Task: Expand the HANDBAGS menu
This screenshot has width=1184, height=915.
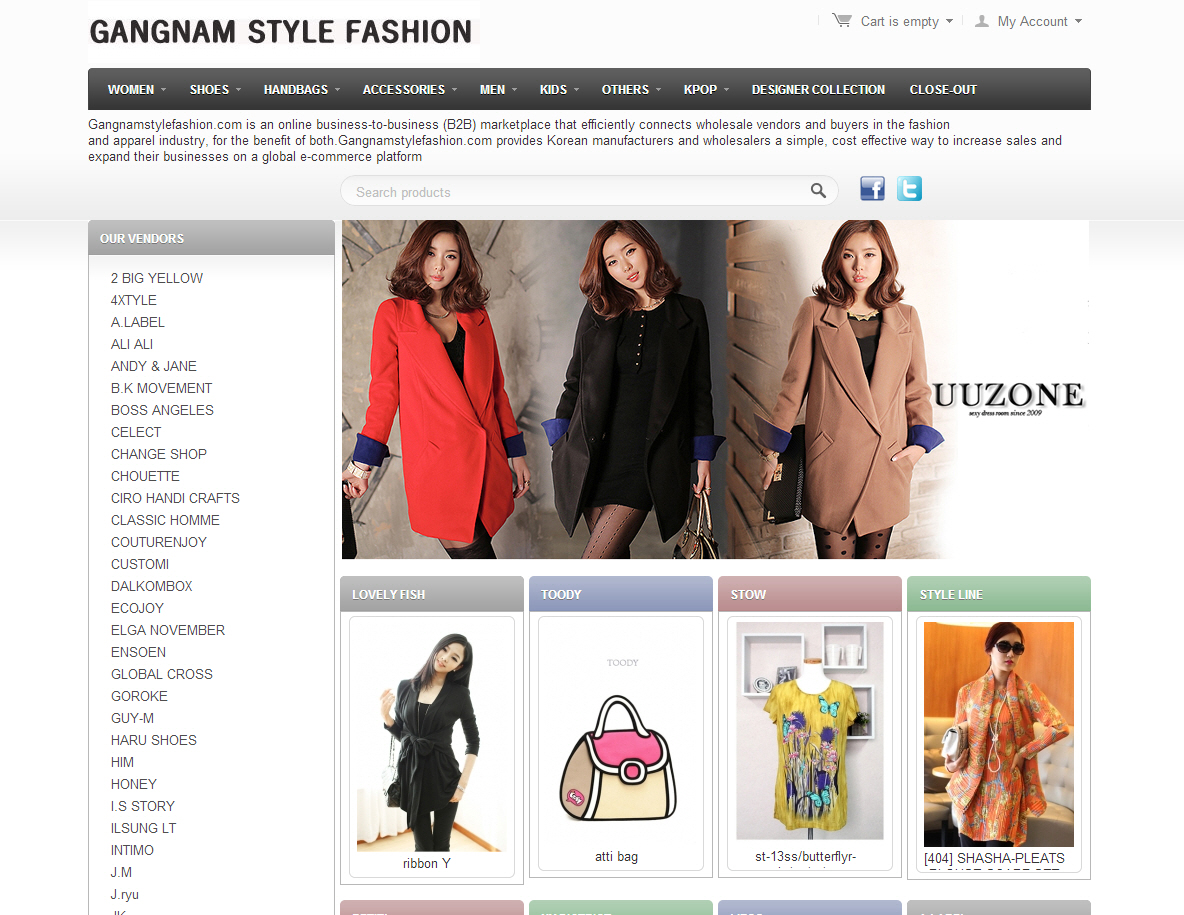Action: 302,89
